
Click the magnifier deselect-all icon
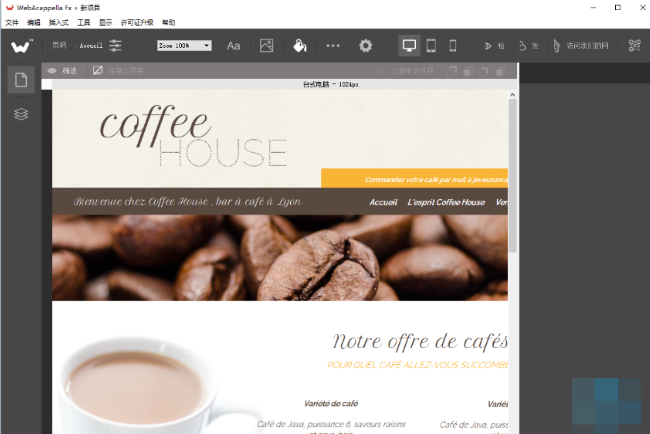[x=380, y=71]
